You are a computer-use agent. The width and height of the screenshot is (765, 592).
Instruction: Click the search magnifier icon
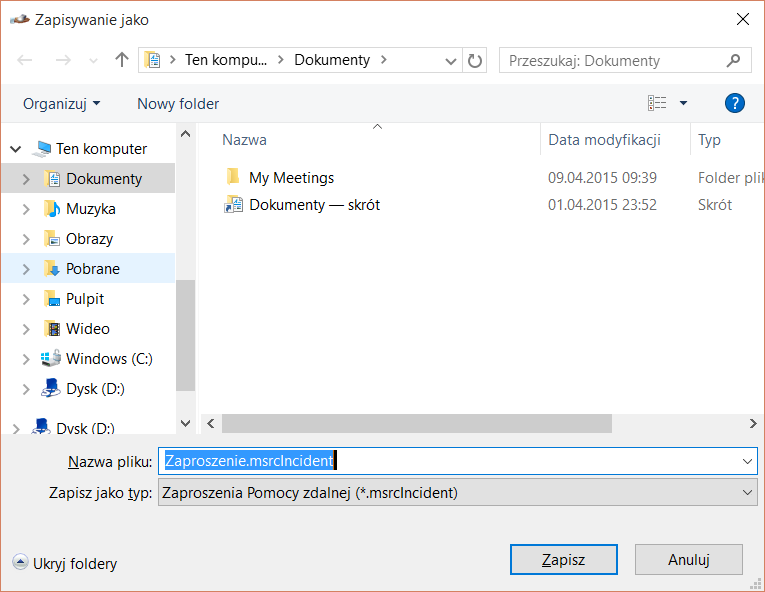click(734, 60)
